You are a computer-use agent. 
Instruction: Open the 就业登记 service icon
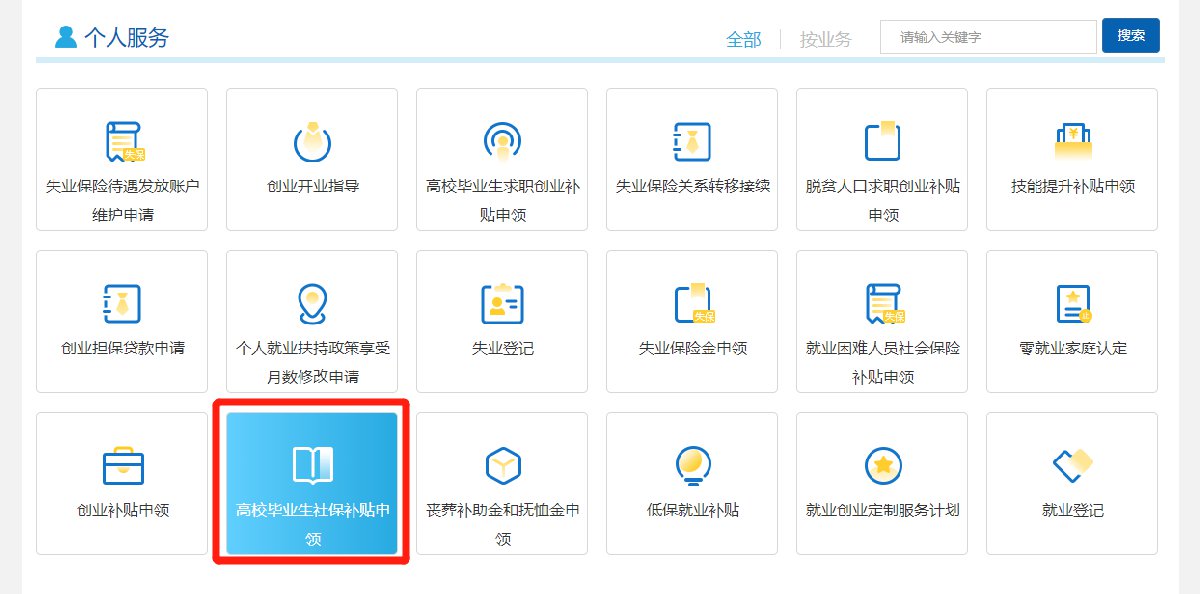coord(1072,466)
